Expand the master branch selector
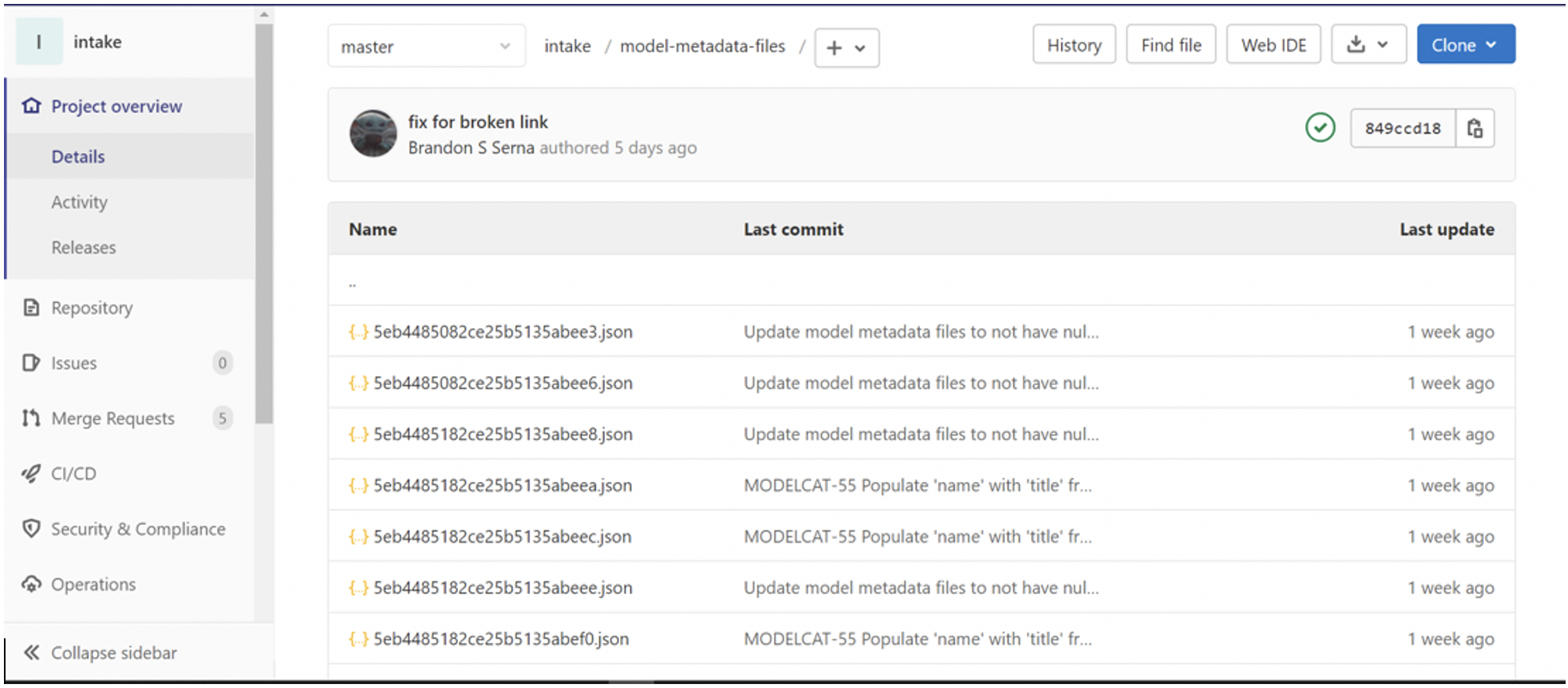1568x688 pixels. click(426, 47)
